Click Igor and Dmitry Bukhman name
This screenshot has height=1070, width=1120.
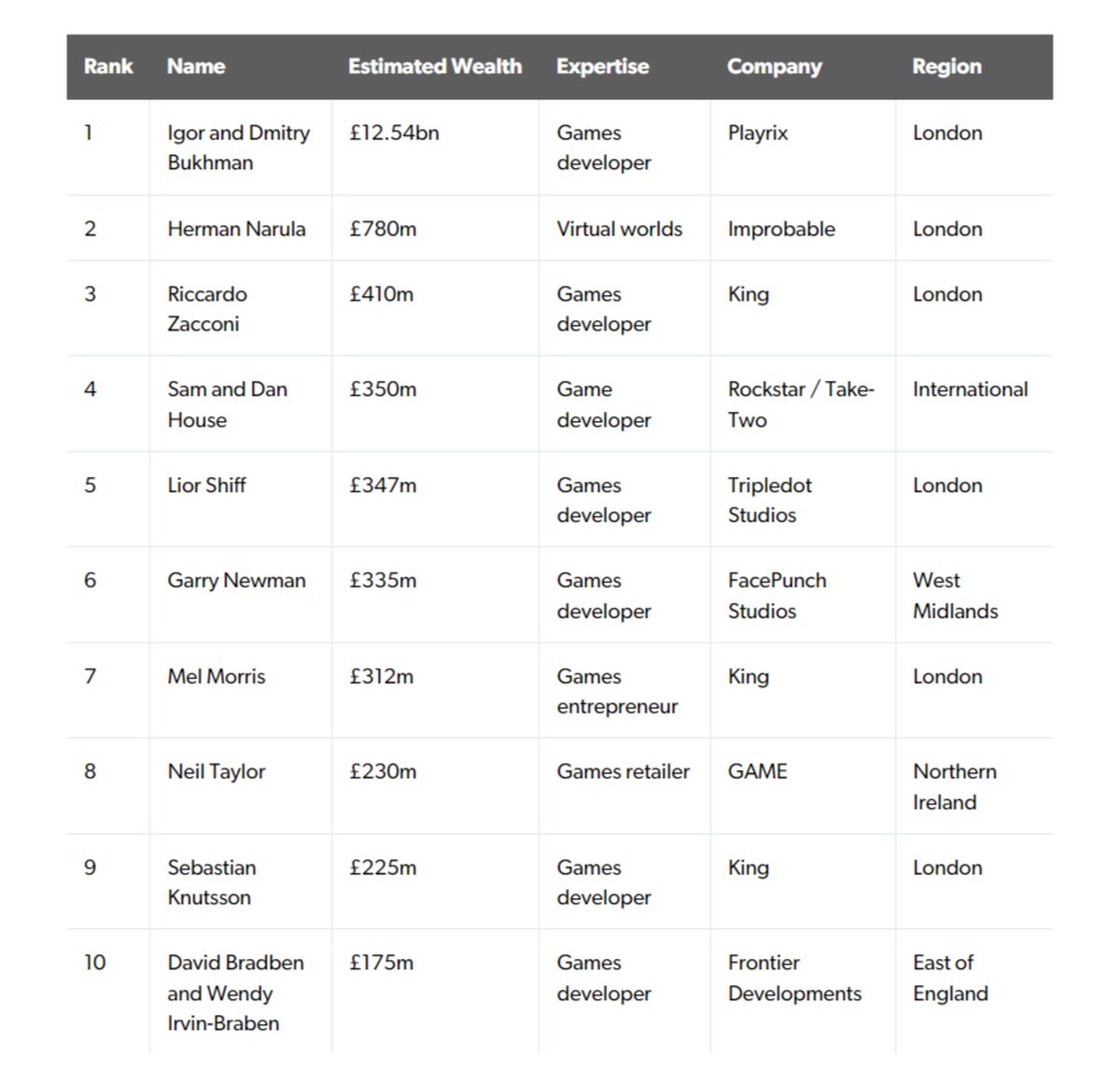click(238, 148)
